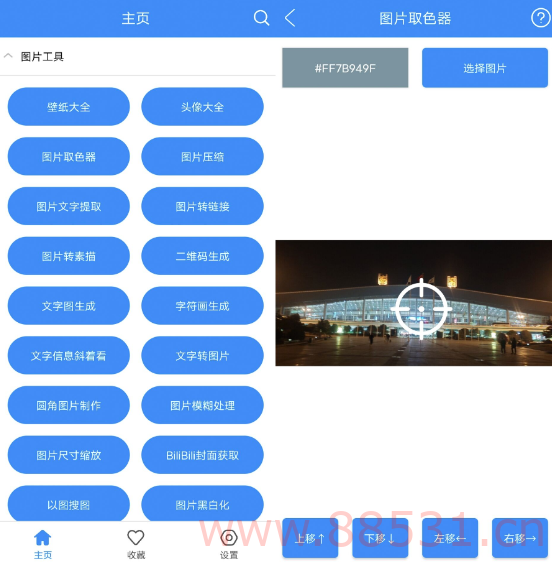Open 图片尺寸缩放 tool
Image resolution: width=552 pixels, height=562 pixels.
(x=68, y=455)
